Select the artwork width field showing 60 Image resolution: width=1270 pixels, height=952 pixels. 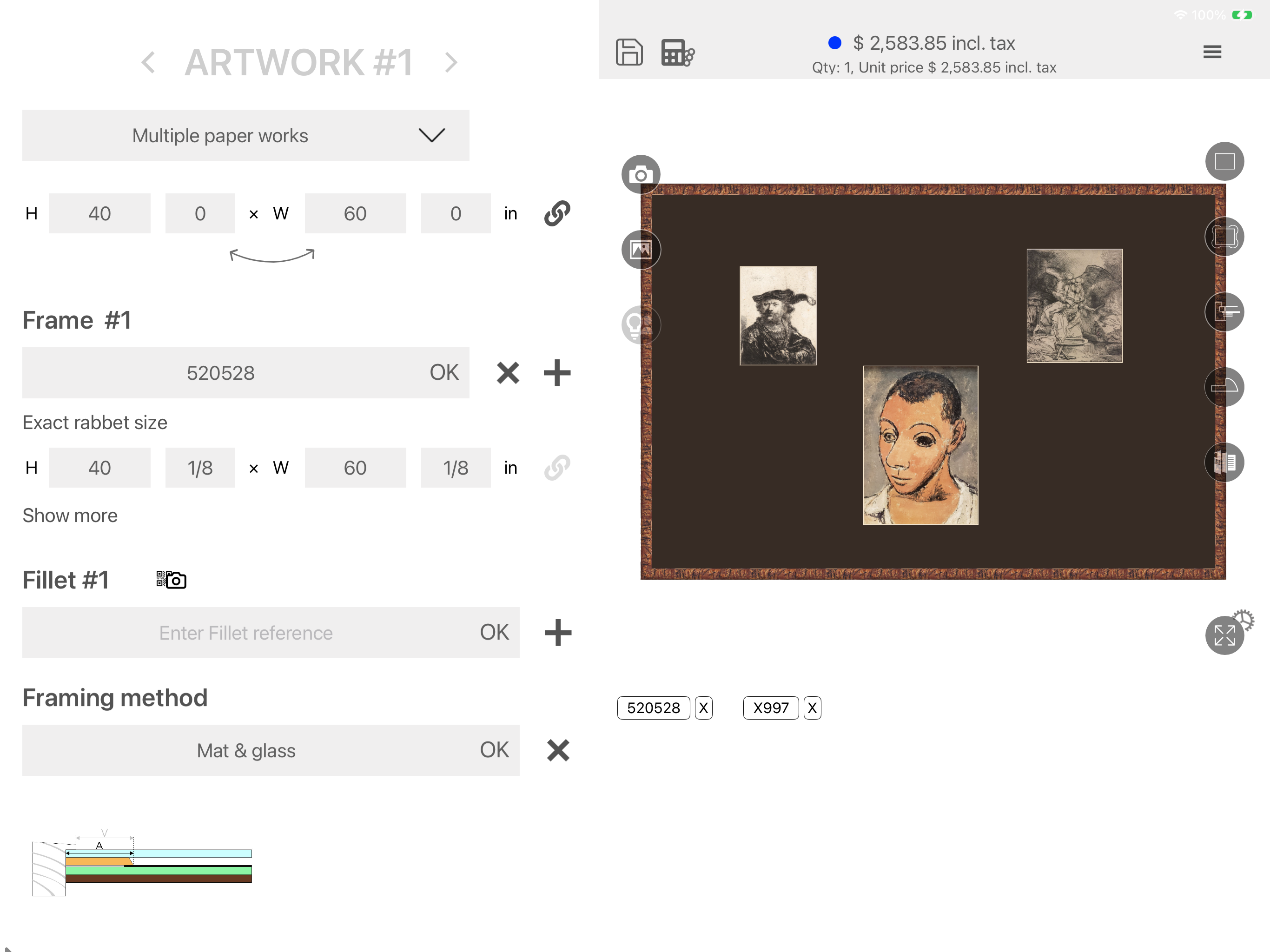coord(356,214)
